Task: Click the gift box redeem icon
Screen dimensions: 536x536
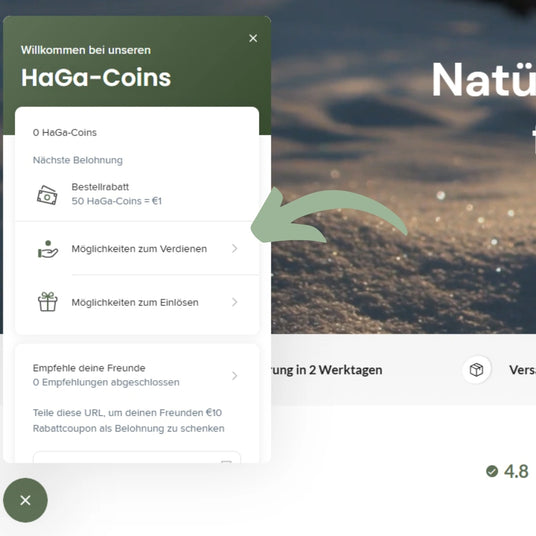Action: pyautogui.click(x=48, y=302)
